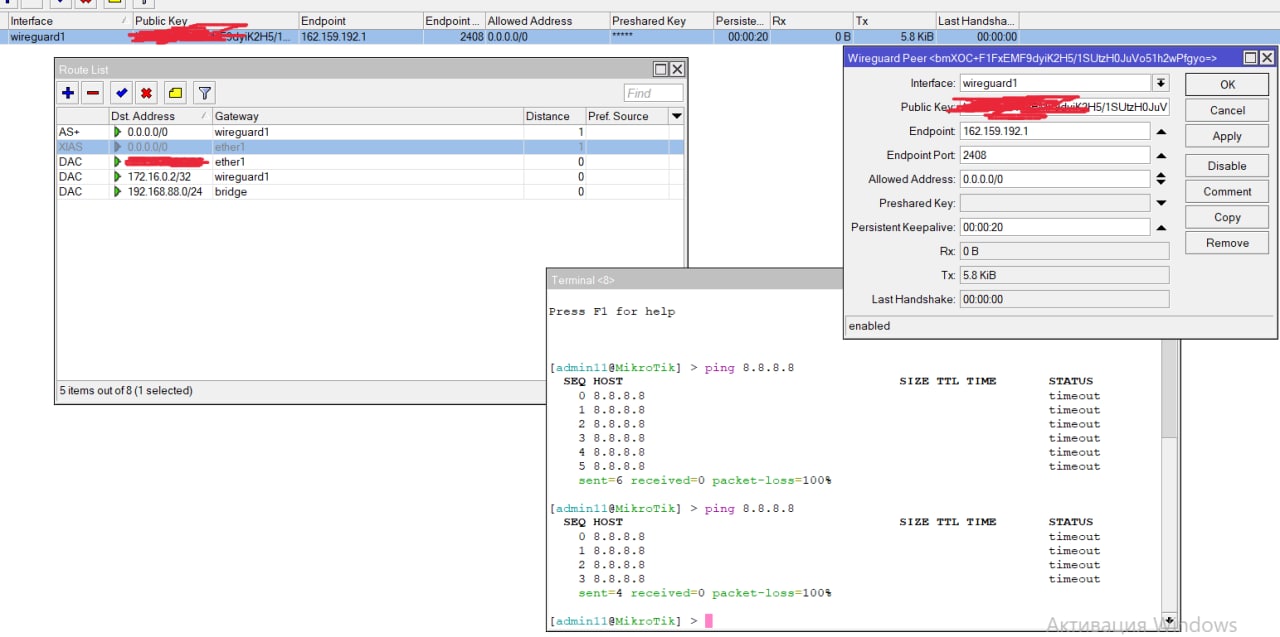The height and width of the screenshot is (637, 1280).
Task: Sort routes by Dst. Address column
Action: point(160,116)
